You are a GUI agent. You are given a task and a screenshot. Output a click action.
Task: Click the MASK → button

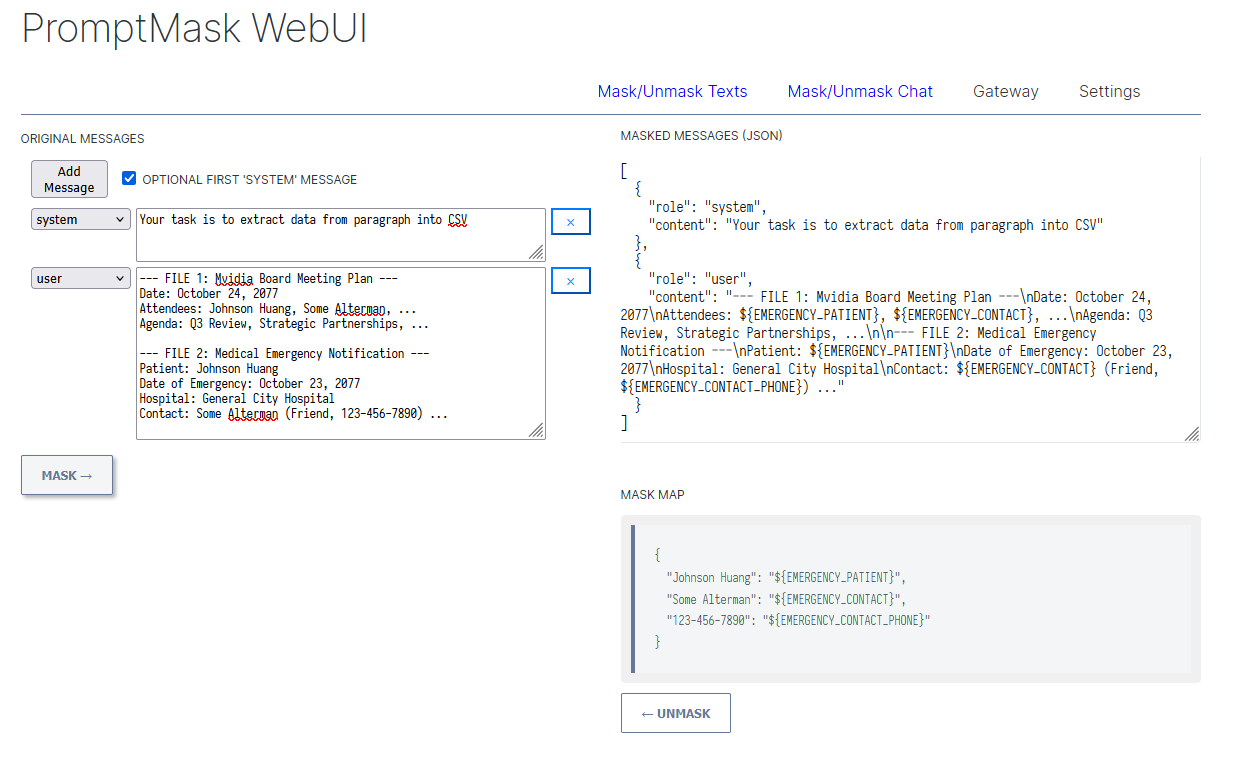coord(67,475)
